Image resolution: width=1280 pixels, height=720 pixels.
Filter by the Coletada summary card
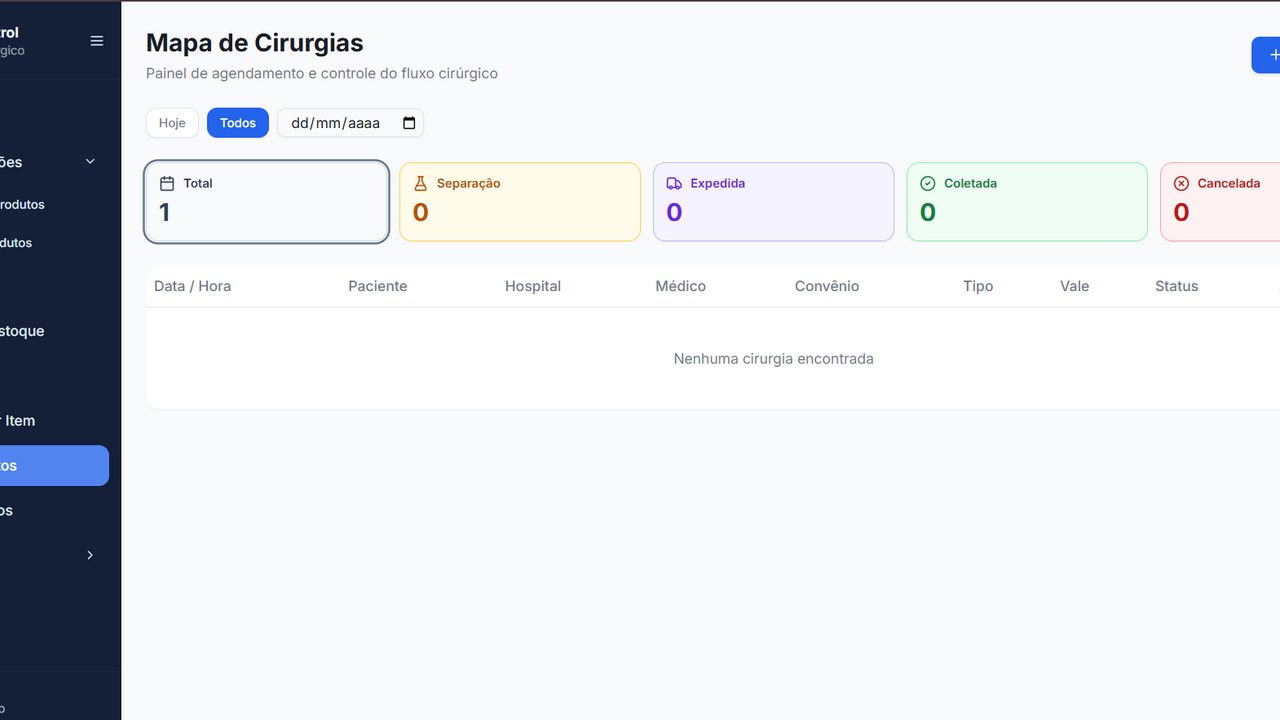tap(1027, 202)
